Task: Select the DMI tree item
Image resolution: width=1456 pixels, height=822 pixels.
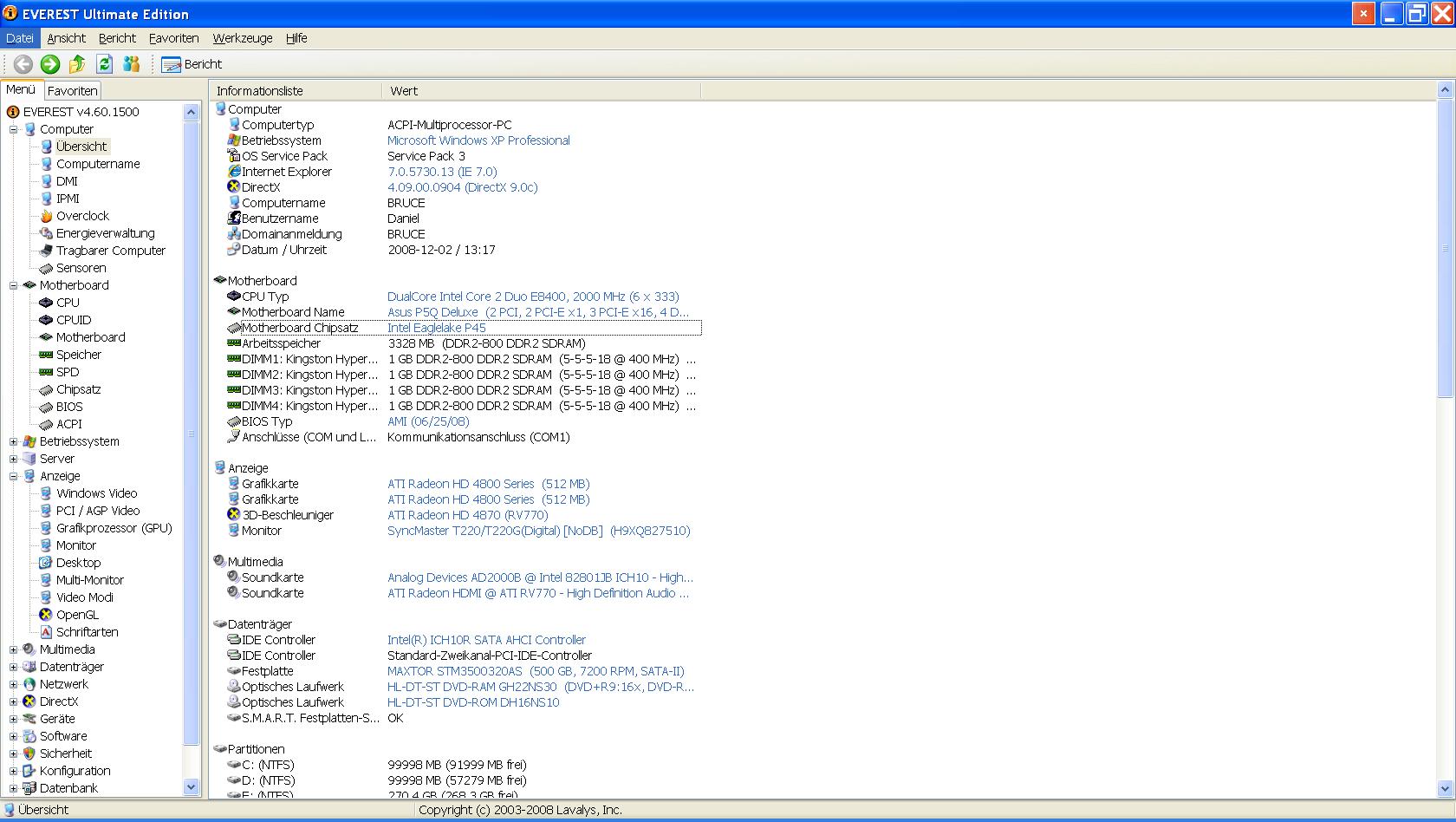Action: tap(67, 181)
